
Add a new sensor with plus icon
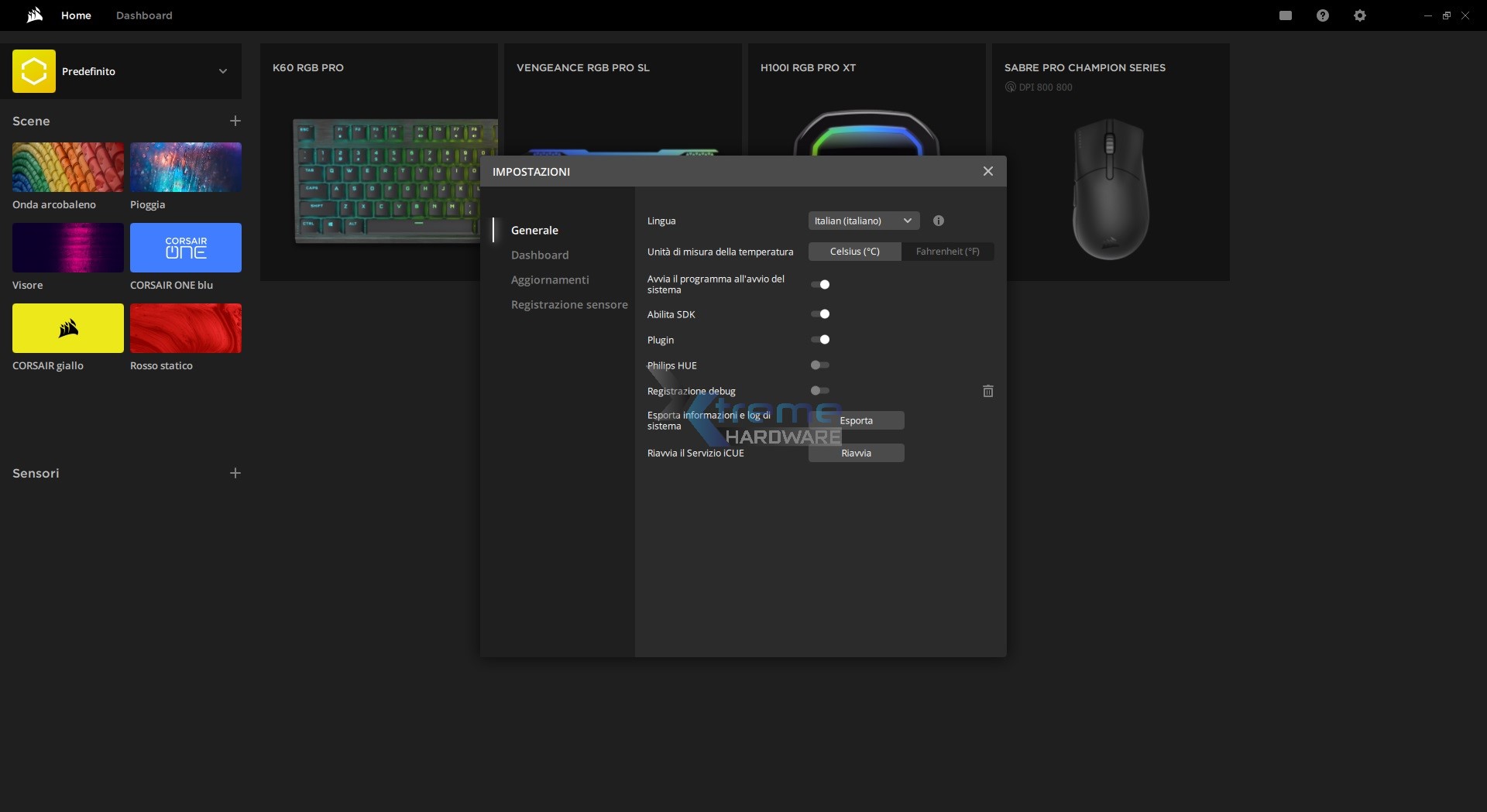point(235,473)
